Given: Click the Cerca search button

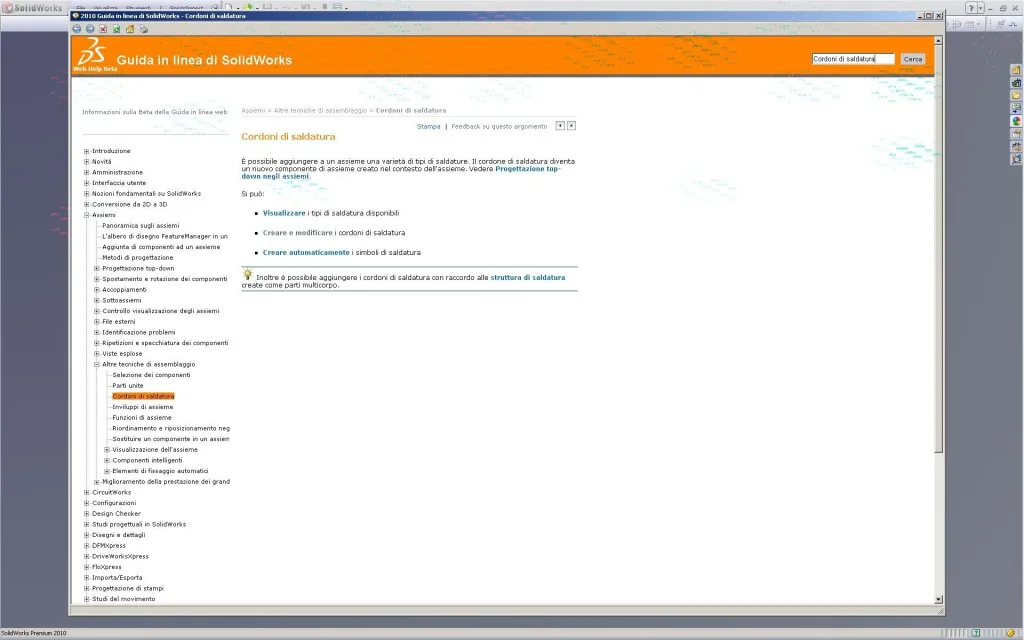Looking at the screenshot, I should (x=912, y=59).
